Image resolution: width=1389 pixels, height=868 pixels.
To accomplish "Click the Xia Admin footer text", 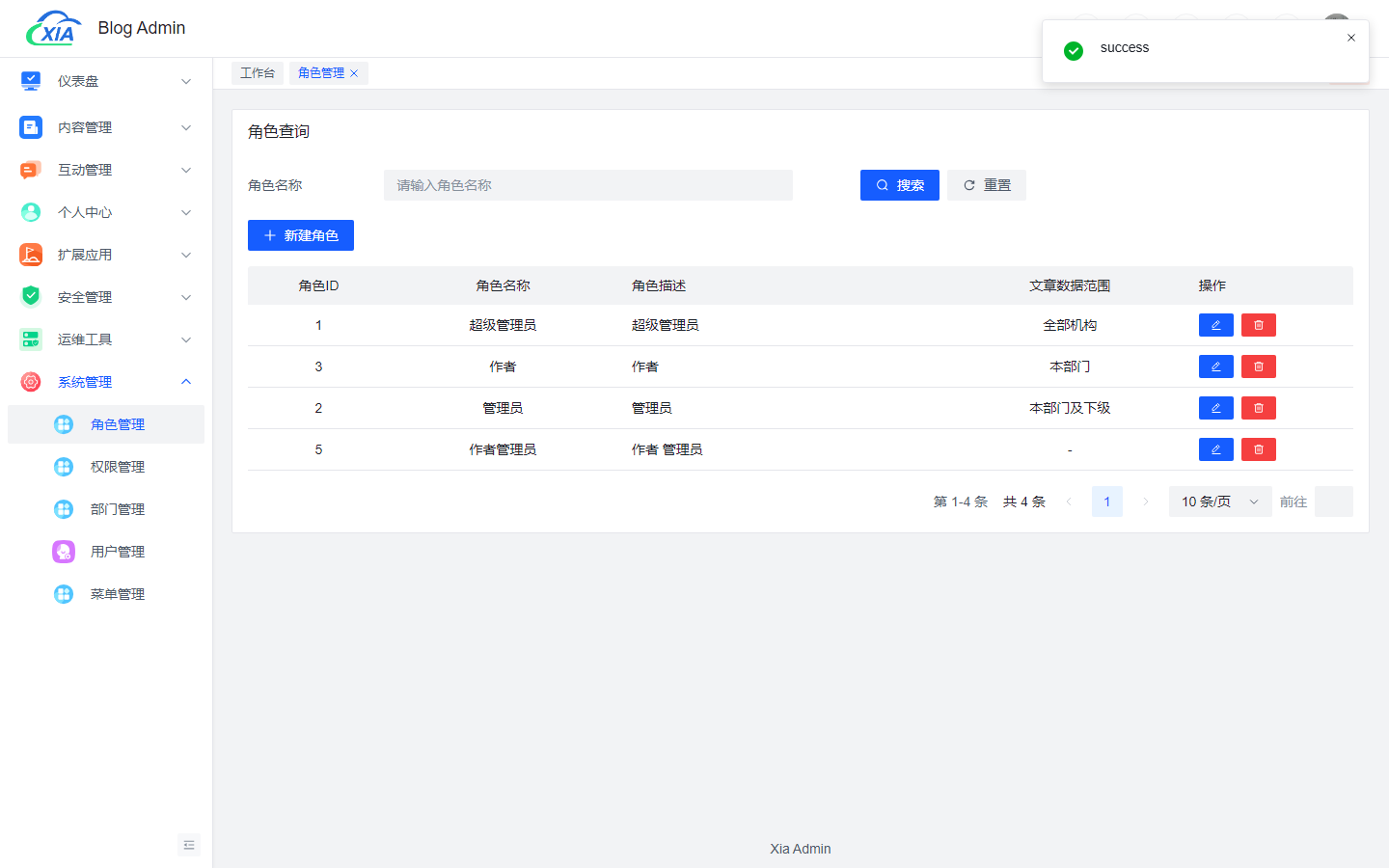I will (801, 849).
